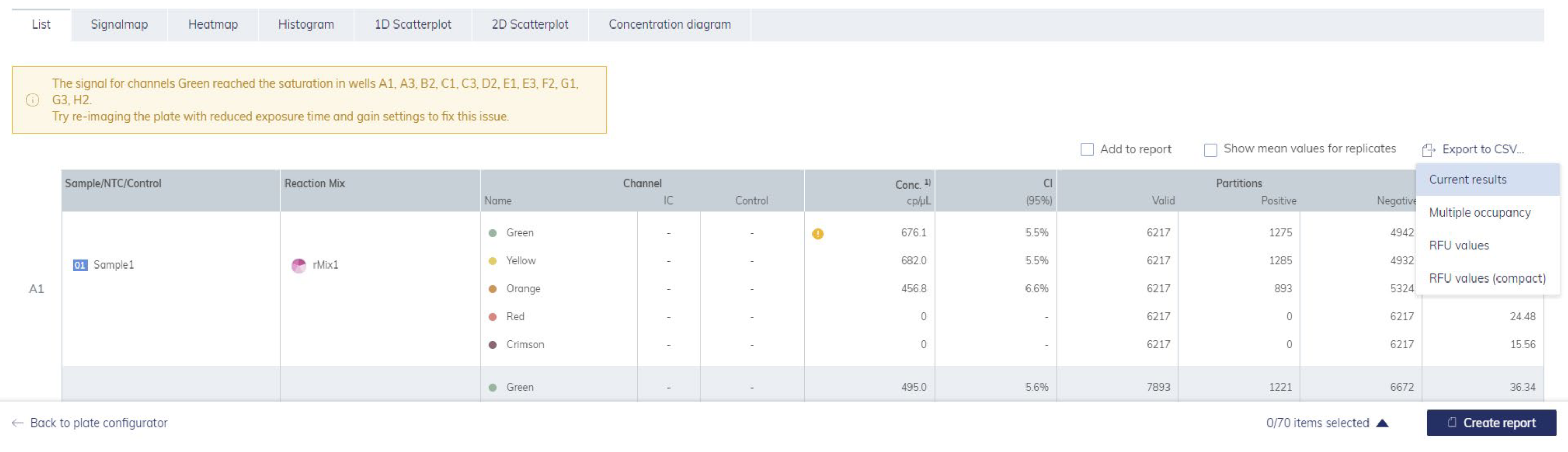Click the 0/70 items selected label

(x=1317, y=423)
